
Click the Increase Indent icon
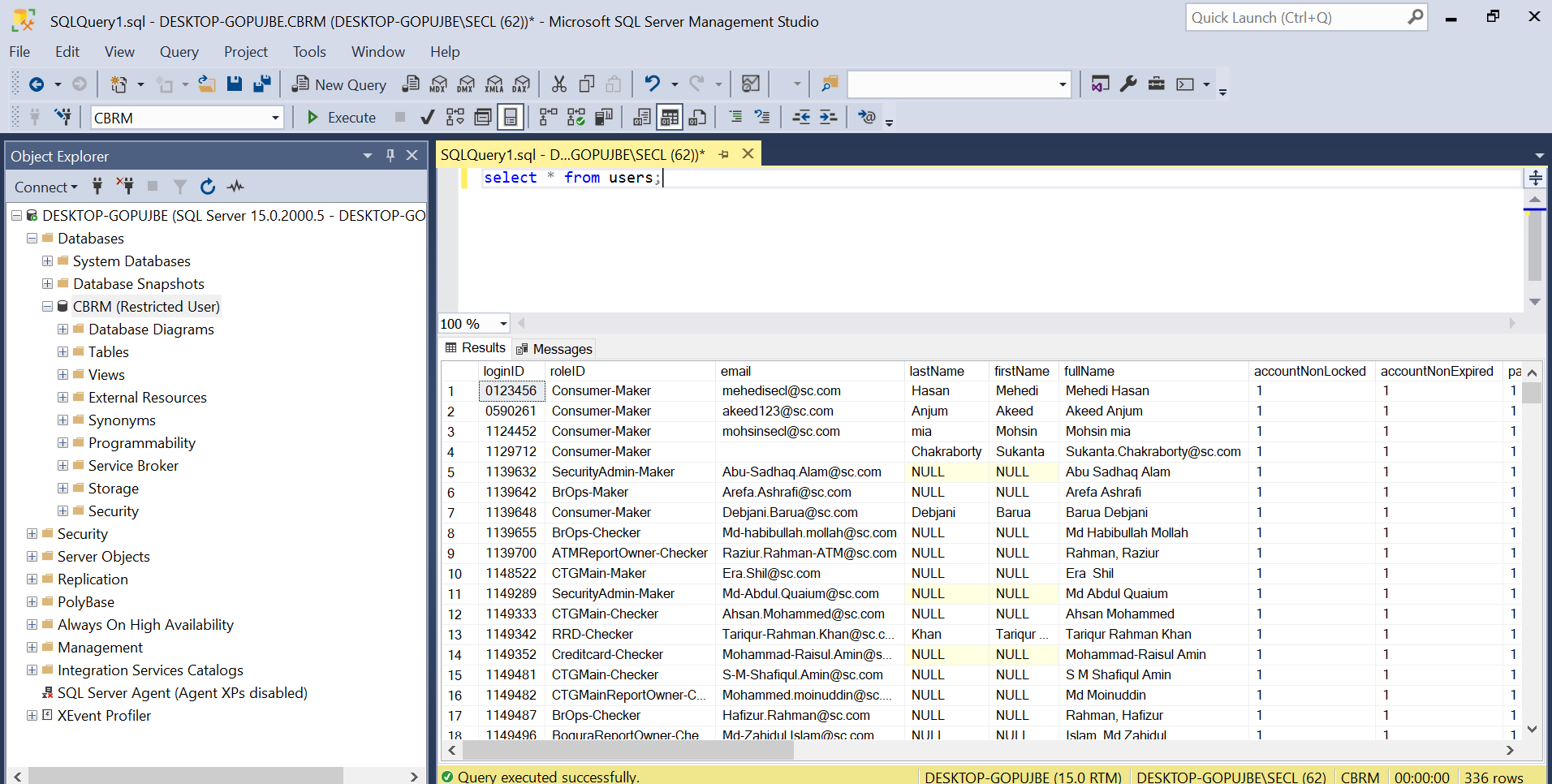[828, 118]
